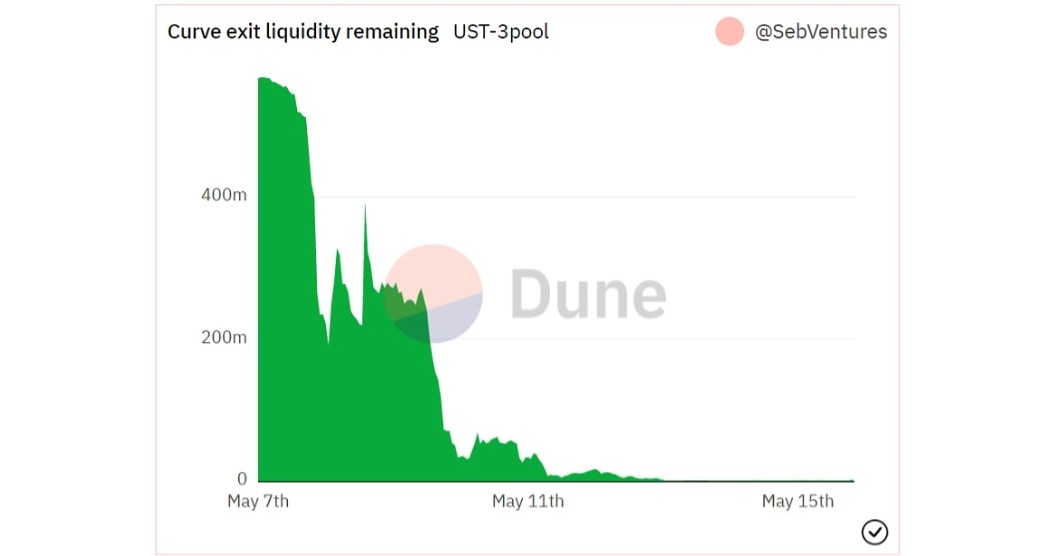The height and width of the screenshot is (556, 1061).
Task: Click the chart title "Curve exit liquidity remaining"
Action: pyautogui.click(x=303, y=32)
